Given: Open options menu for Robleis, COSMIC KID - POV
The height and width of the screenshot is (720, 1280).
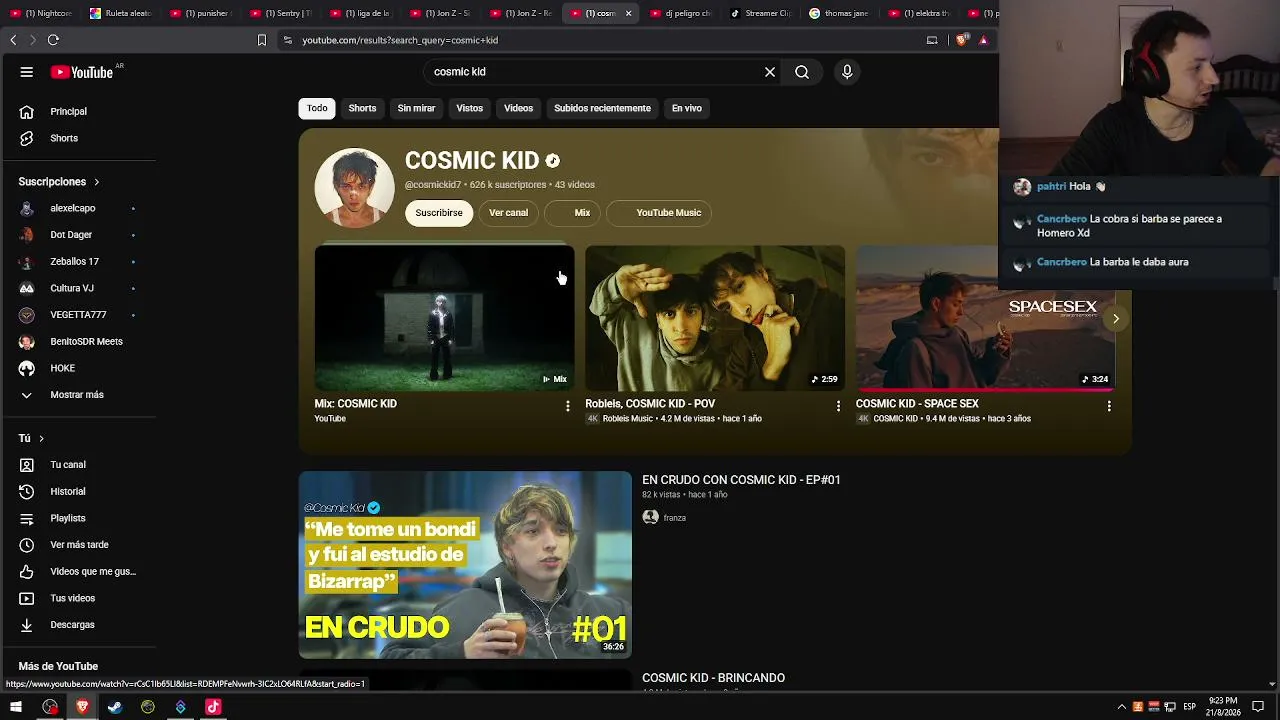Looking at the screenshot, I should coord(838,406).
